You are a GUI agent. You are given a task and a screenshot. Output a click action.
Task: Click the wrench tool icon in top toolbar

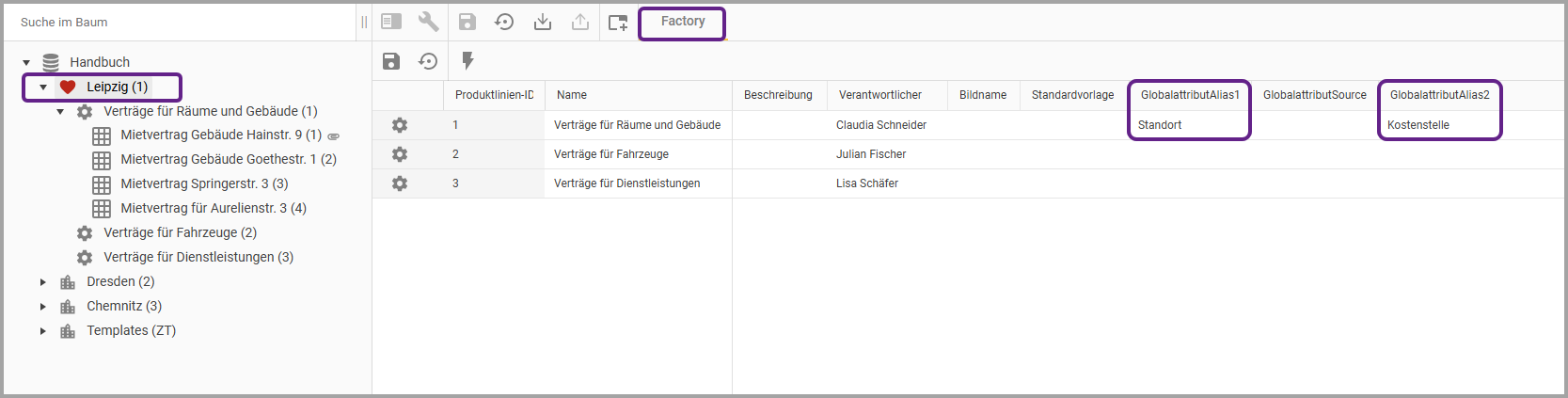(429, 22)
